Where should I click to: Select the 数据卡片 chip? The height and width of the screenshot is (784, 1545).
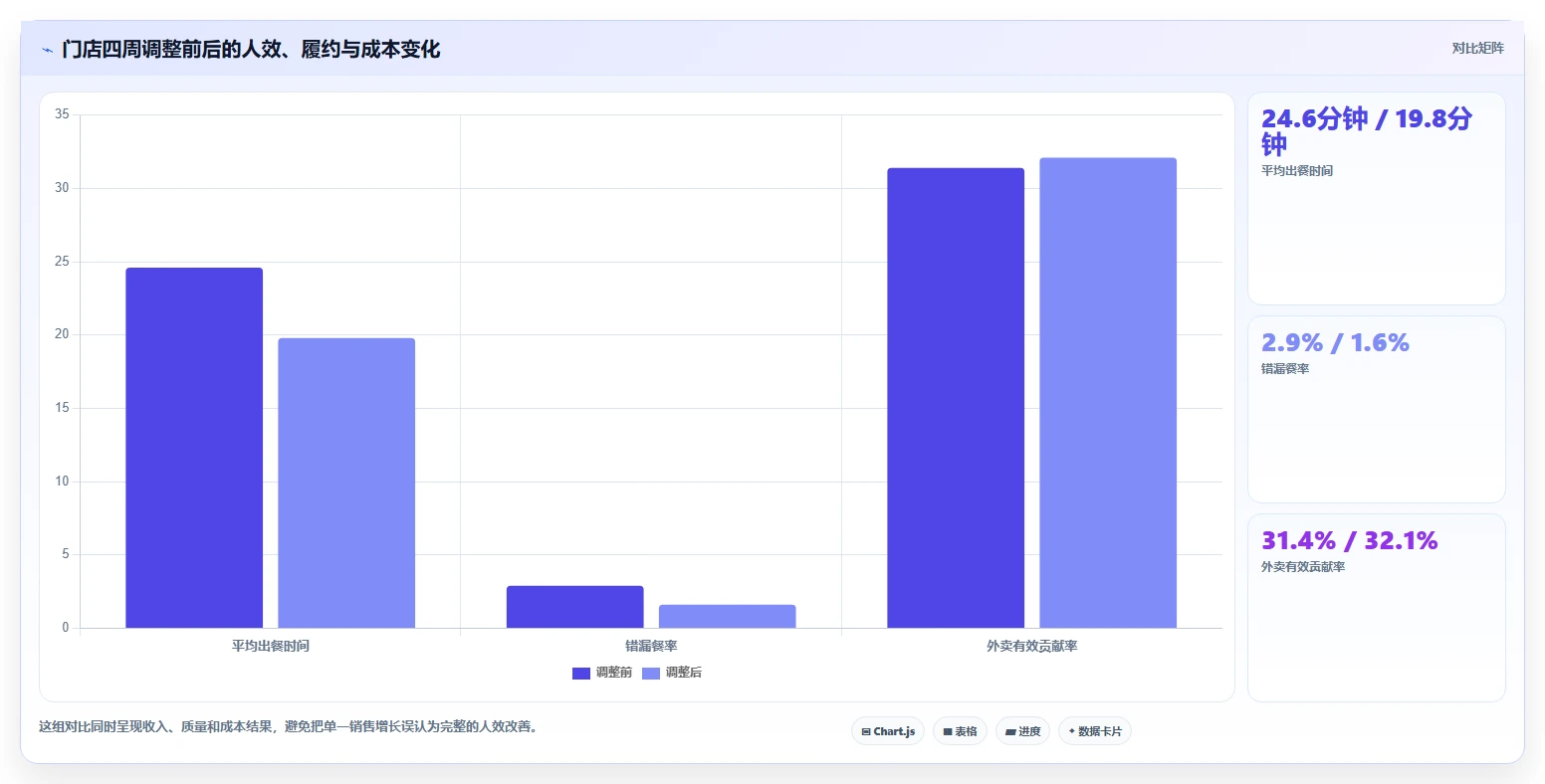coord(1095,731)
